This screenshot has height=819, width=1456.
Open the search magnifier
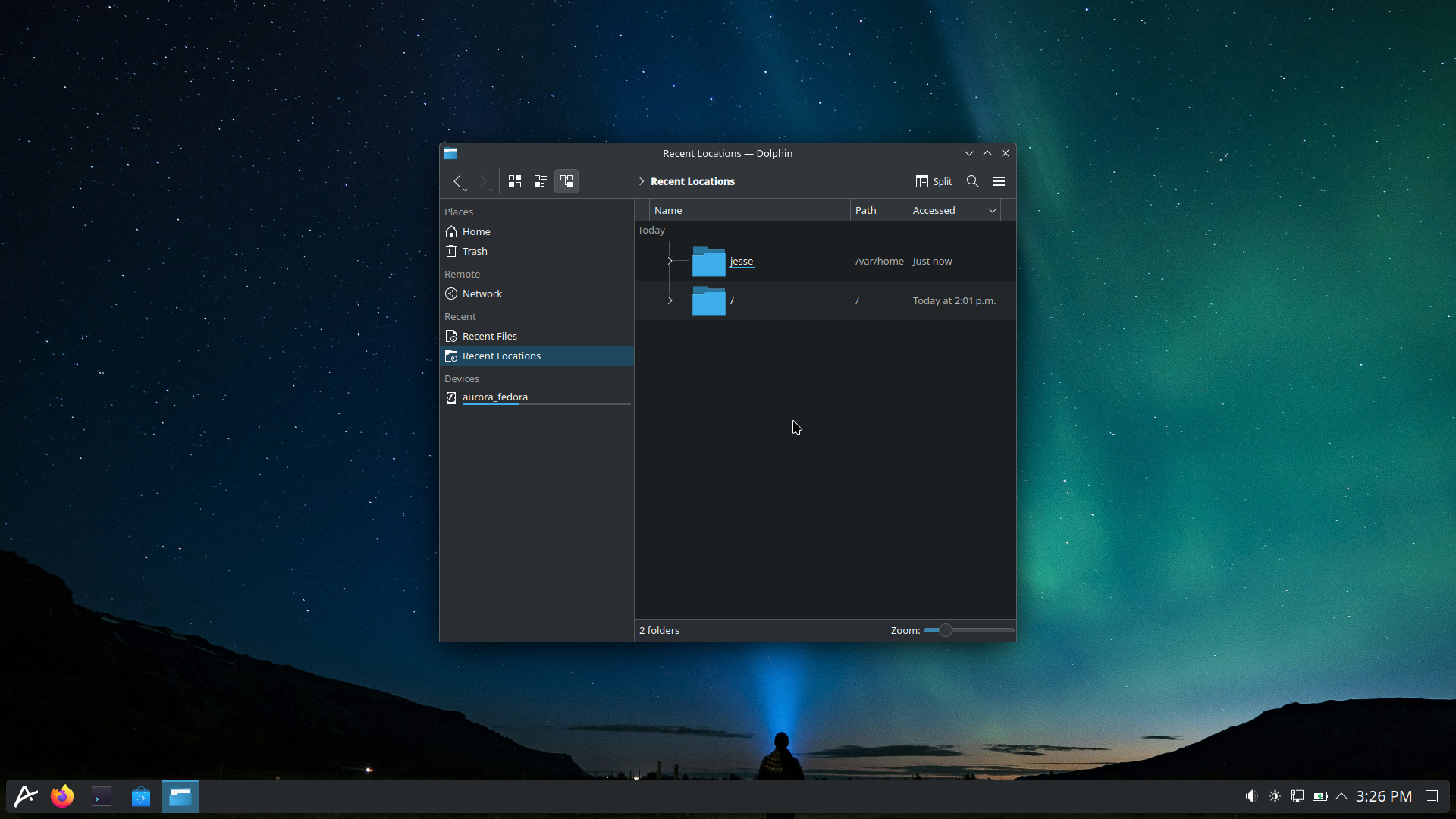(973, 181)
